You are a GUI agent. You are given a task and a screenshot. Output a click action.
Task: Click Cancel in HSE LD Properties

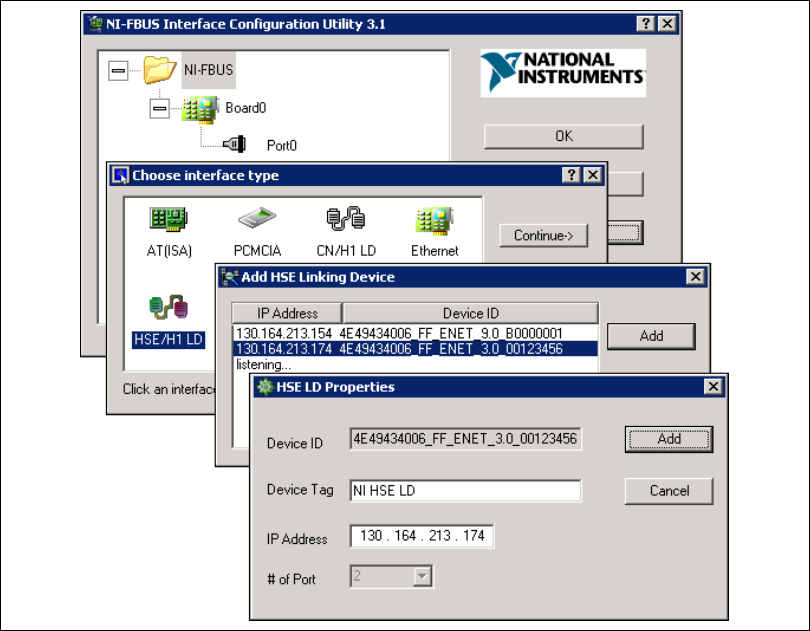pyautogui.click(x=669, y=491)
